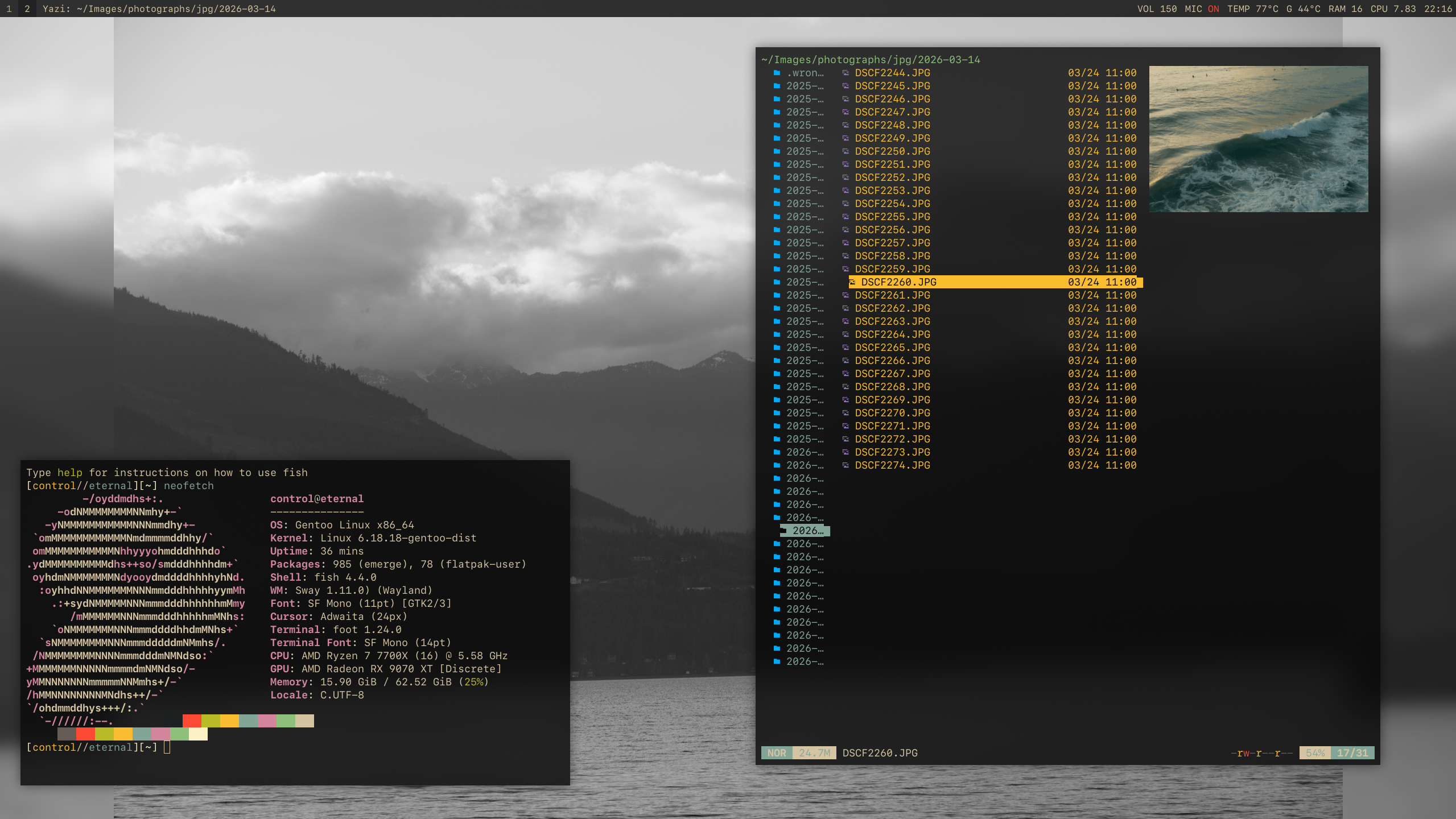
Task: Select the highlighted 2026… directory entry
Action: [807, 531]
